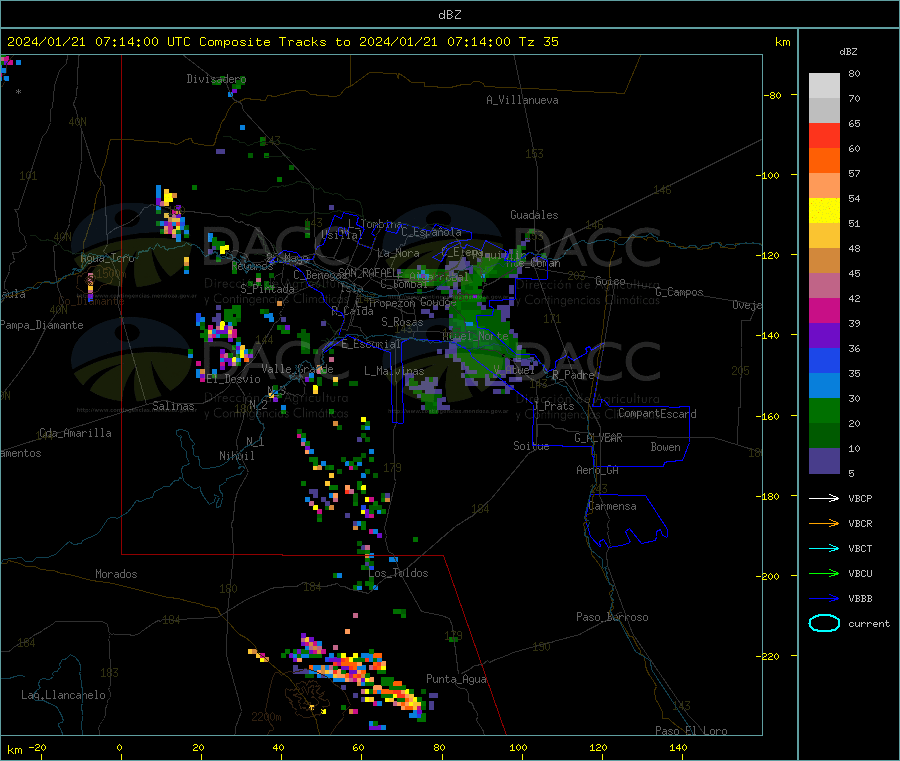Click the 'Salinas' map label
Image resolution: width=900 pixels, height=761 pixels.
pyautogui.click(x=173, y=406)
